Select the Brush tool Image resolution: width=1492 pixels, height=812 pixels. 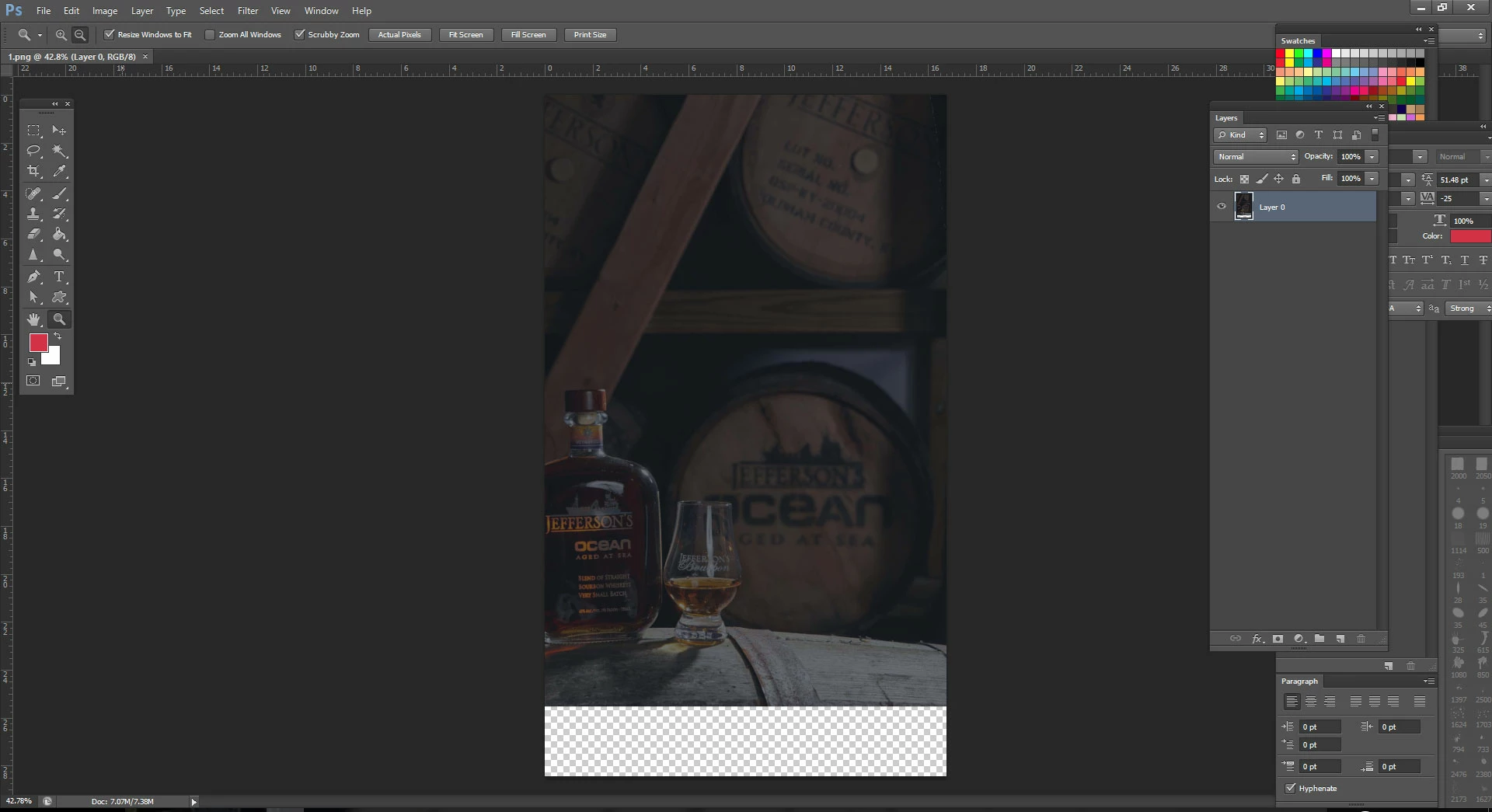[x=59, y=193]
